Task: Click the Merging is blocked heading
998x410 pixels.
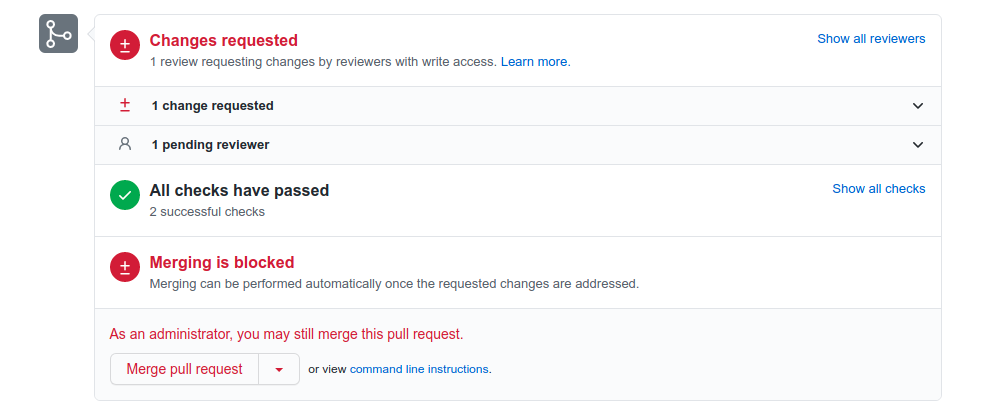Action: (221, 262)
